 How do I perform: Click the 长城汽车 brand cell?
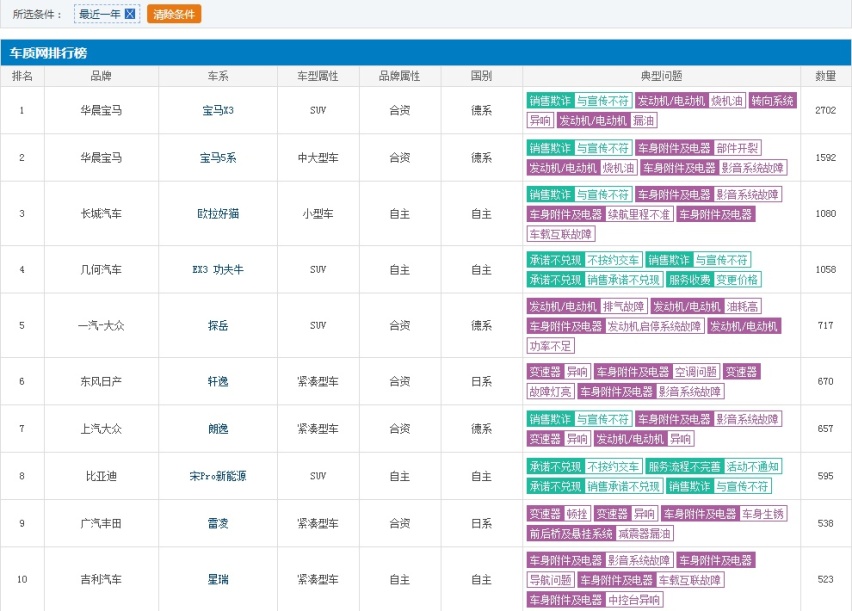[101, 214]
